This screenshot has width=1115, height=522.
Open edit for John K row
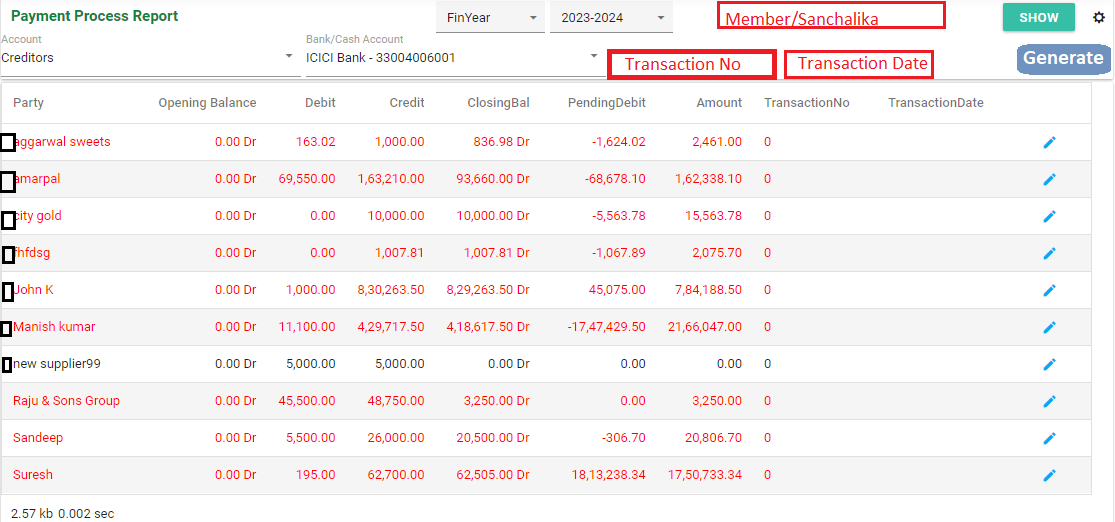click(x=1049, y=290)
